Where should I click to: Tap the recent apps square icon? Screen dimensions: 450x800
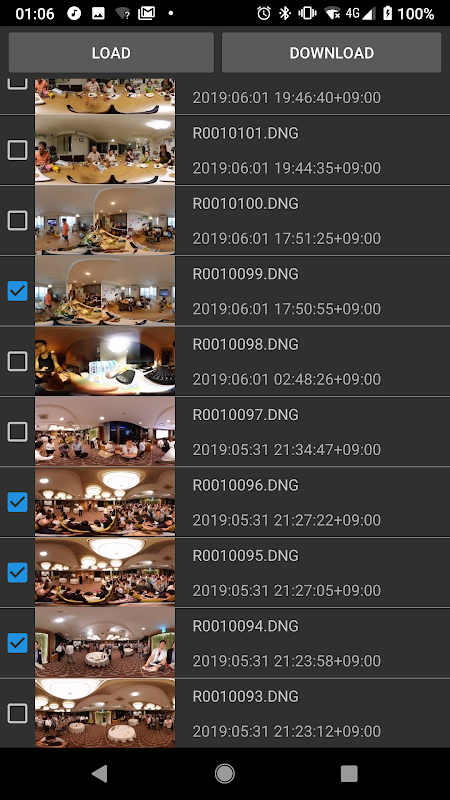point(349,773)
